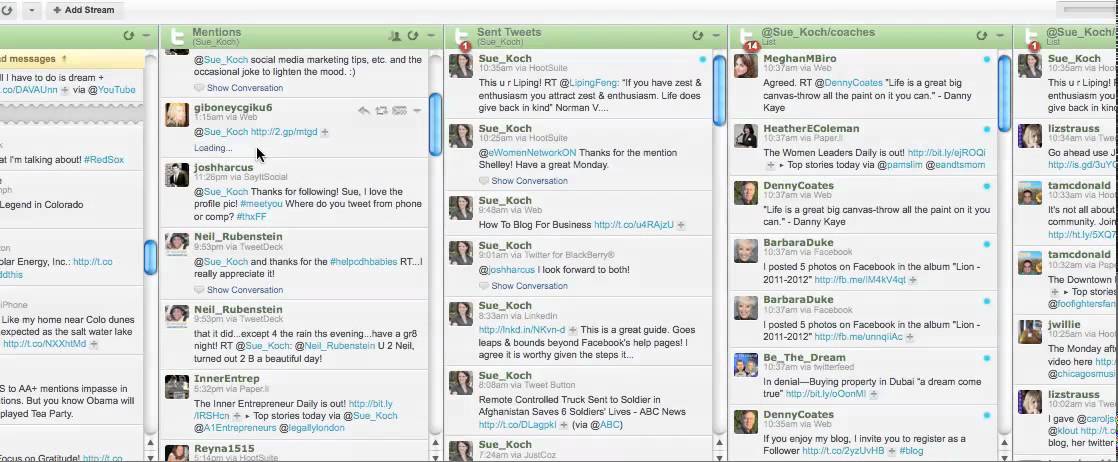The height and width of the screenshot is (462, 1118).
Task: Refresh the leftmost partially visible stream
Action: coord(128,36)
